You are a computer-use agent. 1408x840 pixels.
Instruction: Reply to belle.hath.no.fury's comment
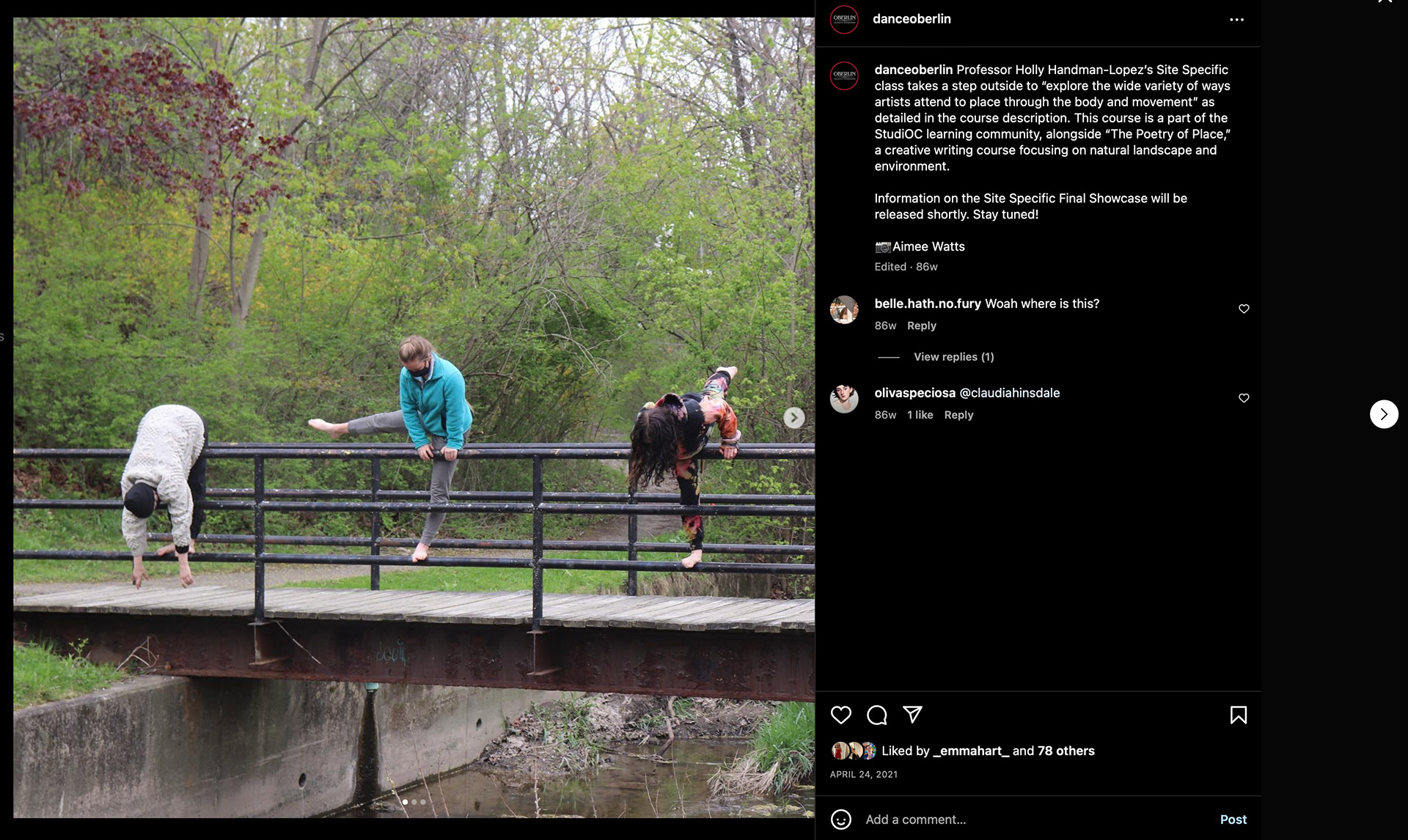coord(922,325)
